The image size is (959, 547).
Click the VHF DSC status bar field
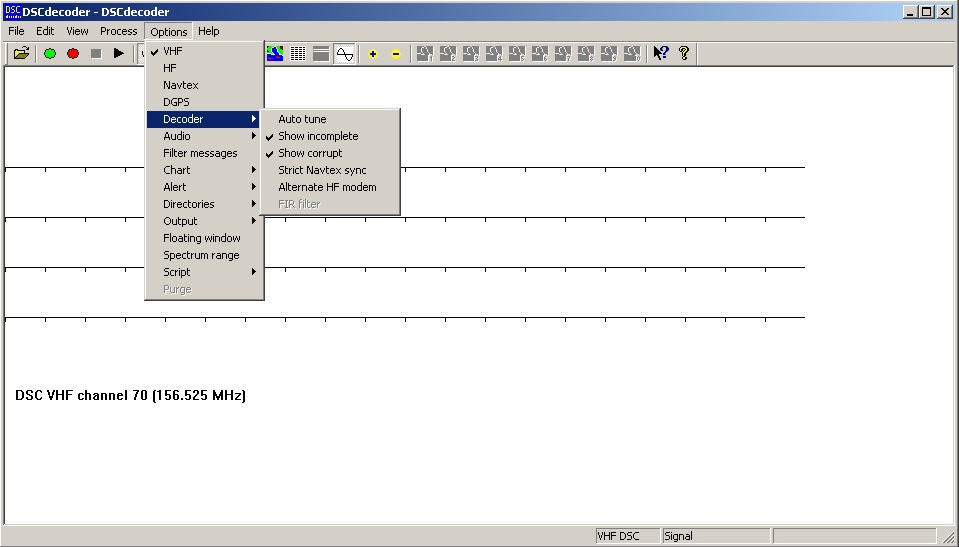click(628, 536)
